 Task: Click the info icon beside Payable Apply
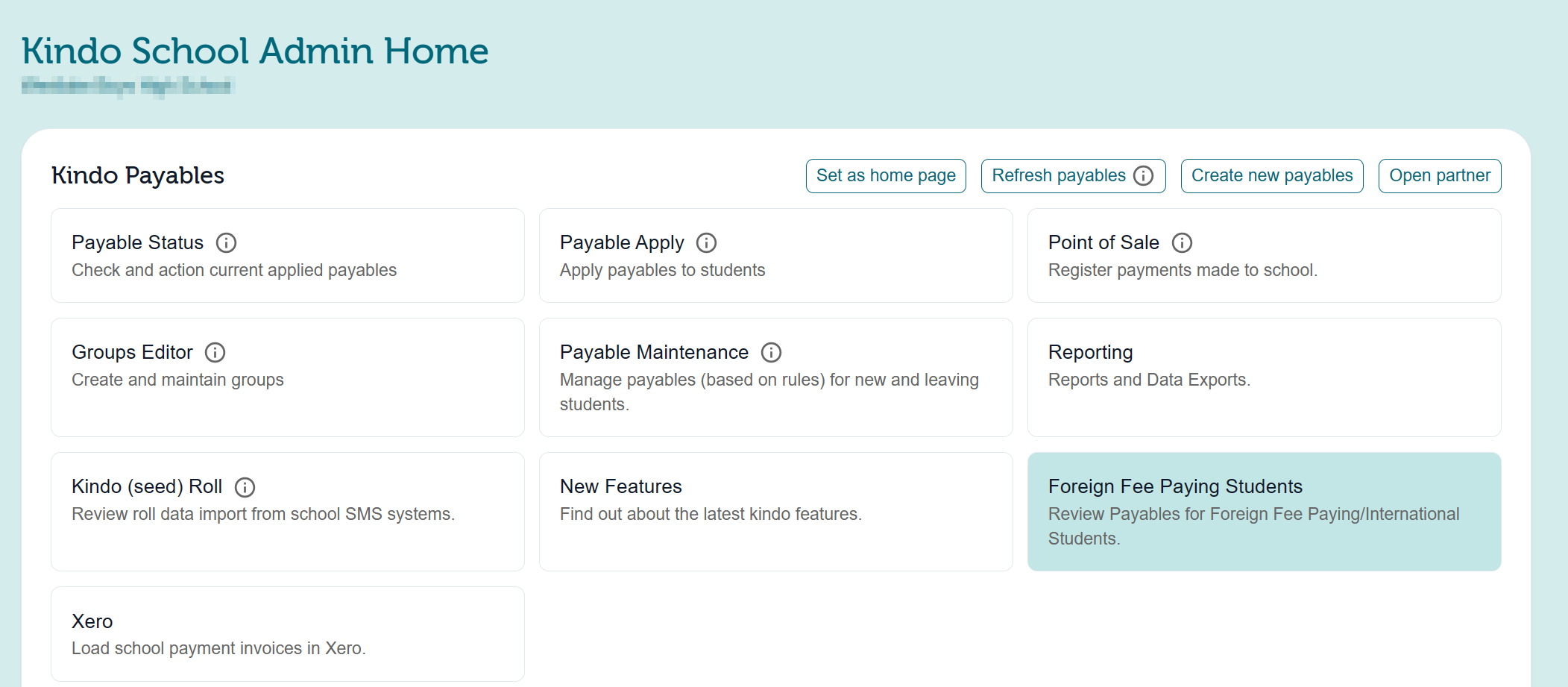click(706, 243)
